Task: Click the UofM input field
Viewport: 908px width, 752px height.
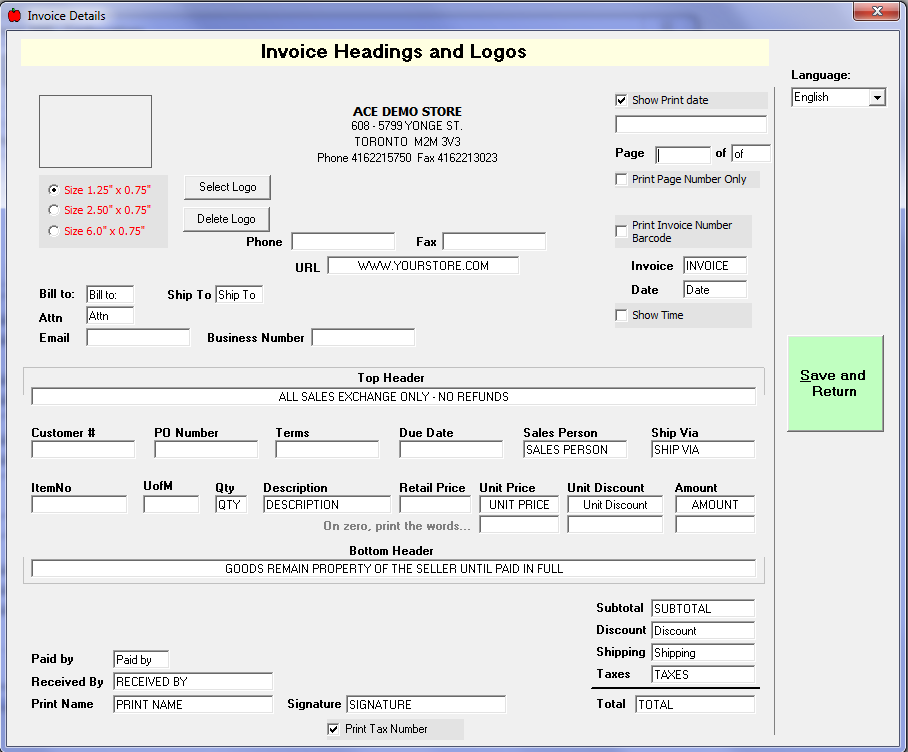Action: (171, 505)
